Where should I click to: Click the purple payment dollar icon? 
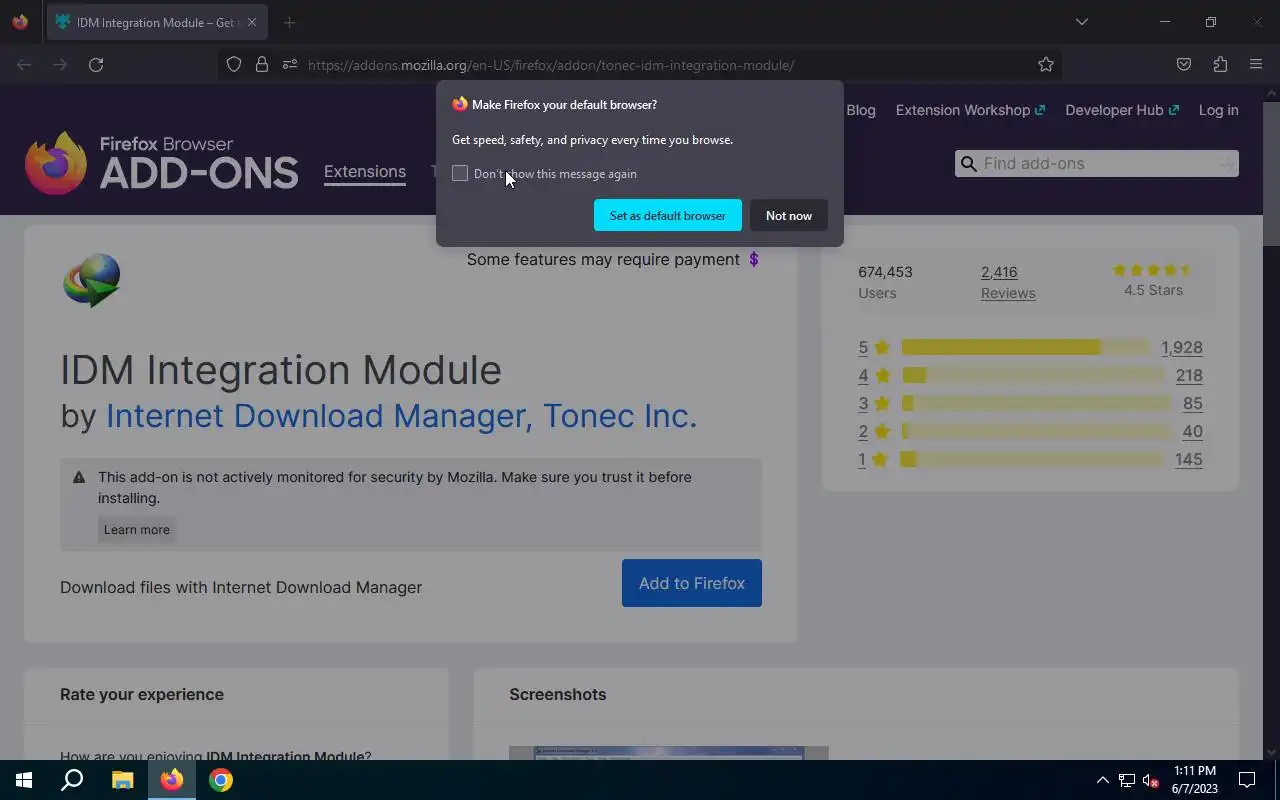[x=754, y=259]
